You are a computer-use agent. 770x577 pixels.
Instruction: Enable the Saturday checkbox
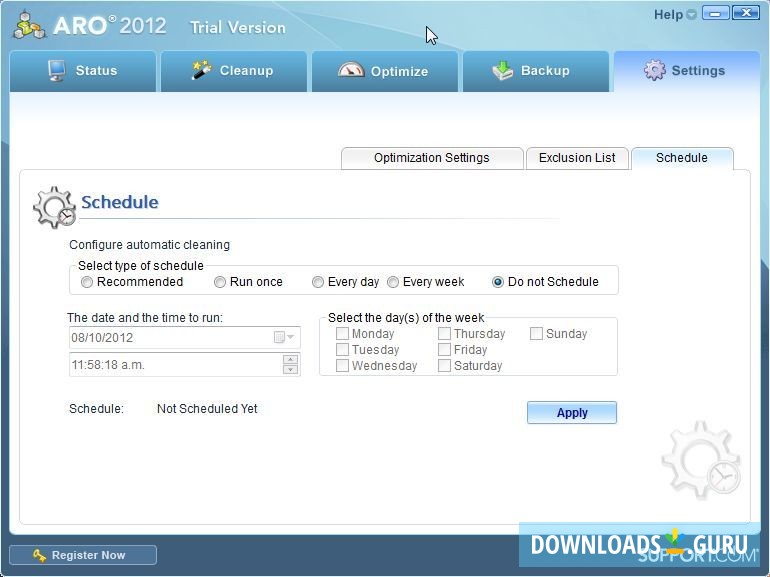click(444, 366)
